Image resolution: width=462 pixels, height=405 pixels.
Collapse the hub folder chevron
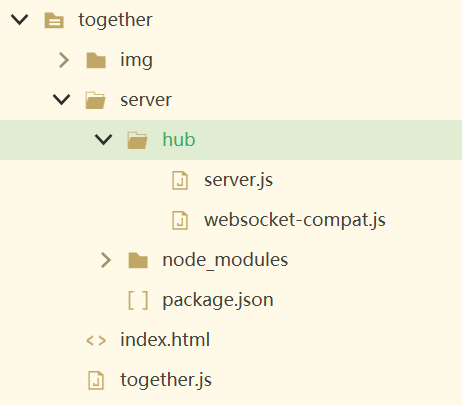coord(104,139)
